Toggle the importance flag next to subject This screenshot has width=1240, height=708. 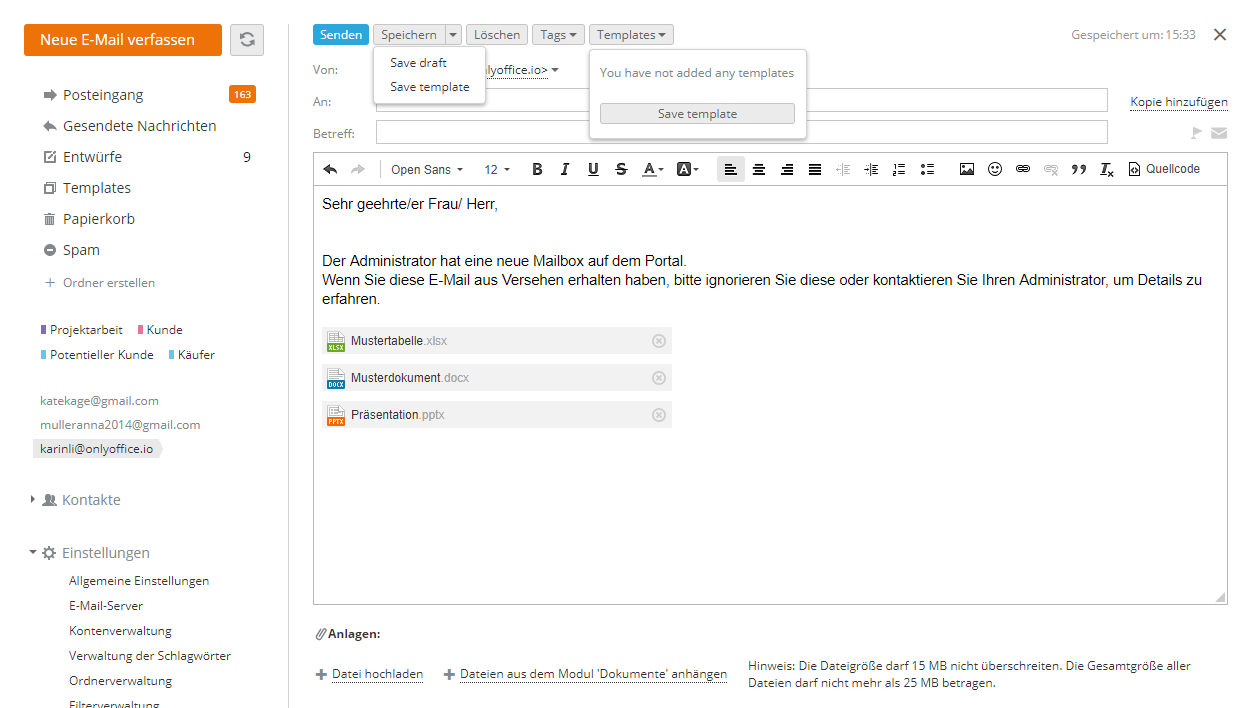point(1196,133)
